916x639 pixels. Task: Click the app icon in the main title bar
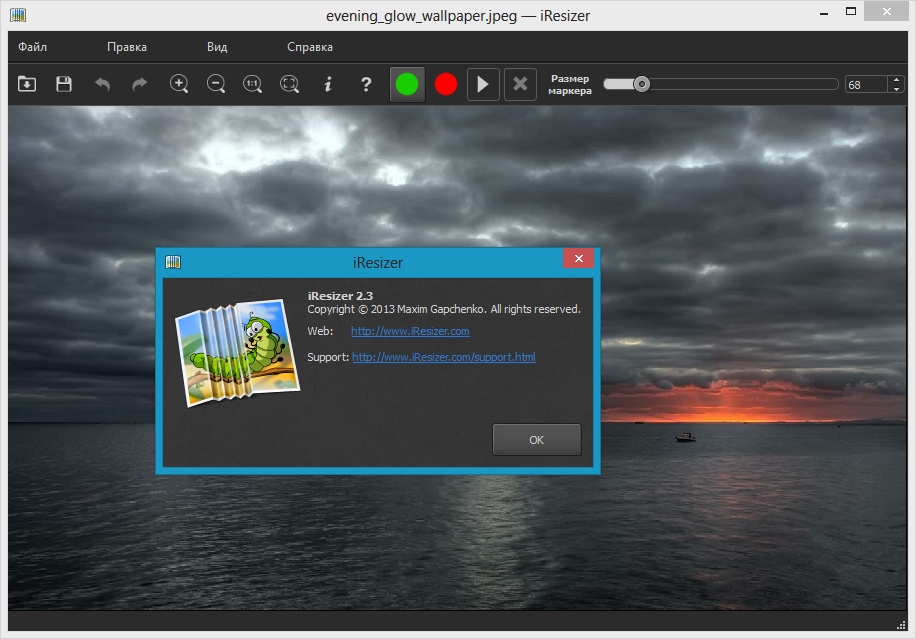click(x=18, y=15)
